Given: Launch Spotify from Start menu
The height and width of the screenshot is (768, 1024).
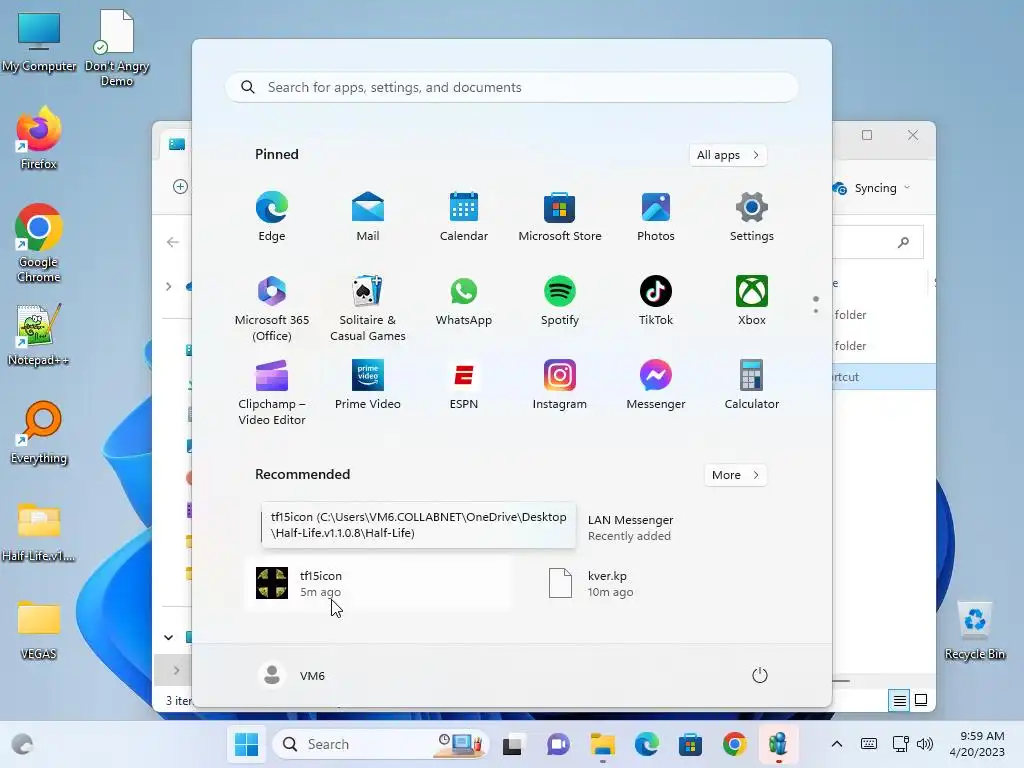Looking at the screenshot, I should coord(560,300).
